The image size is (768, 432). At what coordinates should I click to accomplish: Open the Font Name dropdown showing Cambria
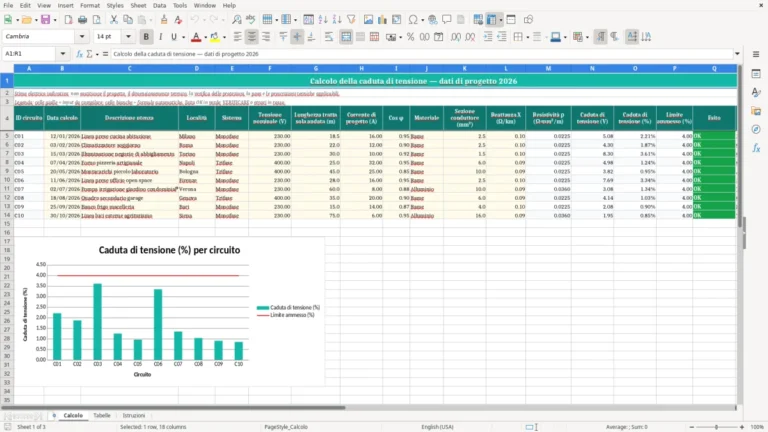click(x=82, y=37)
